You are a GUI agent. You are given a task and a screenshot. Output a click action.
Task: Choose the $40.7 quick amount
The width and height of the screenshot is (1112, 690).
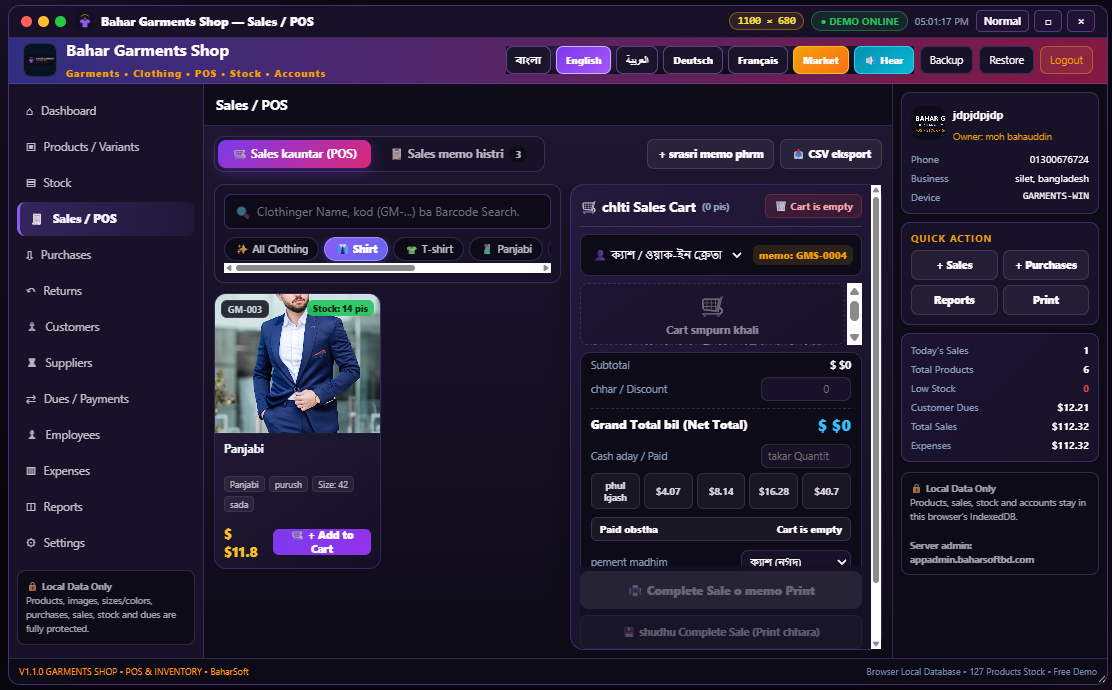pyautogui.click(x=826, y=491)
